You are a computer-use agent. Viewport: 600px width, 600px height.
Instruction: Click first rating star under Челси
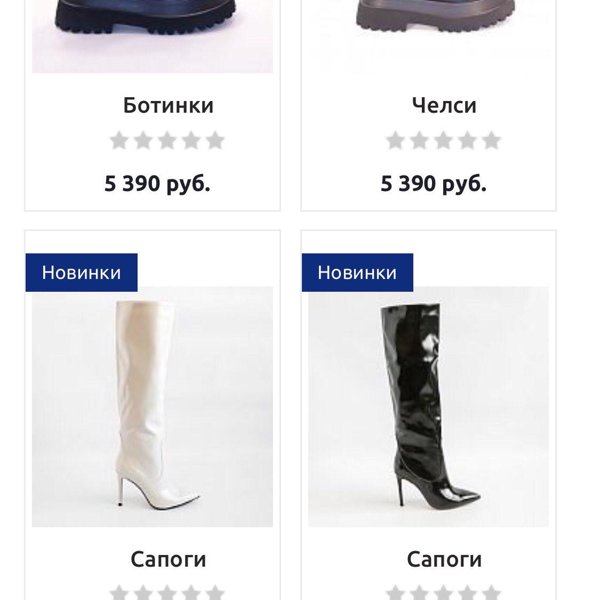(395, 140)
